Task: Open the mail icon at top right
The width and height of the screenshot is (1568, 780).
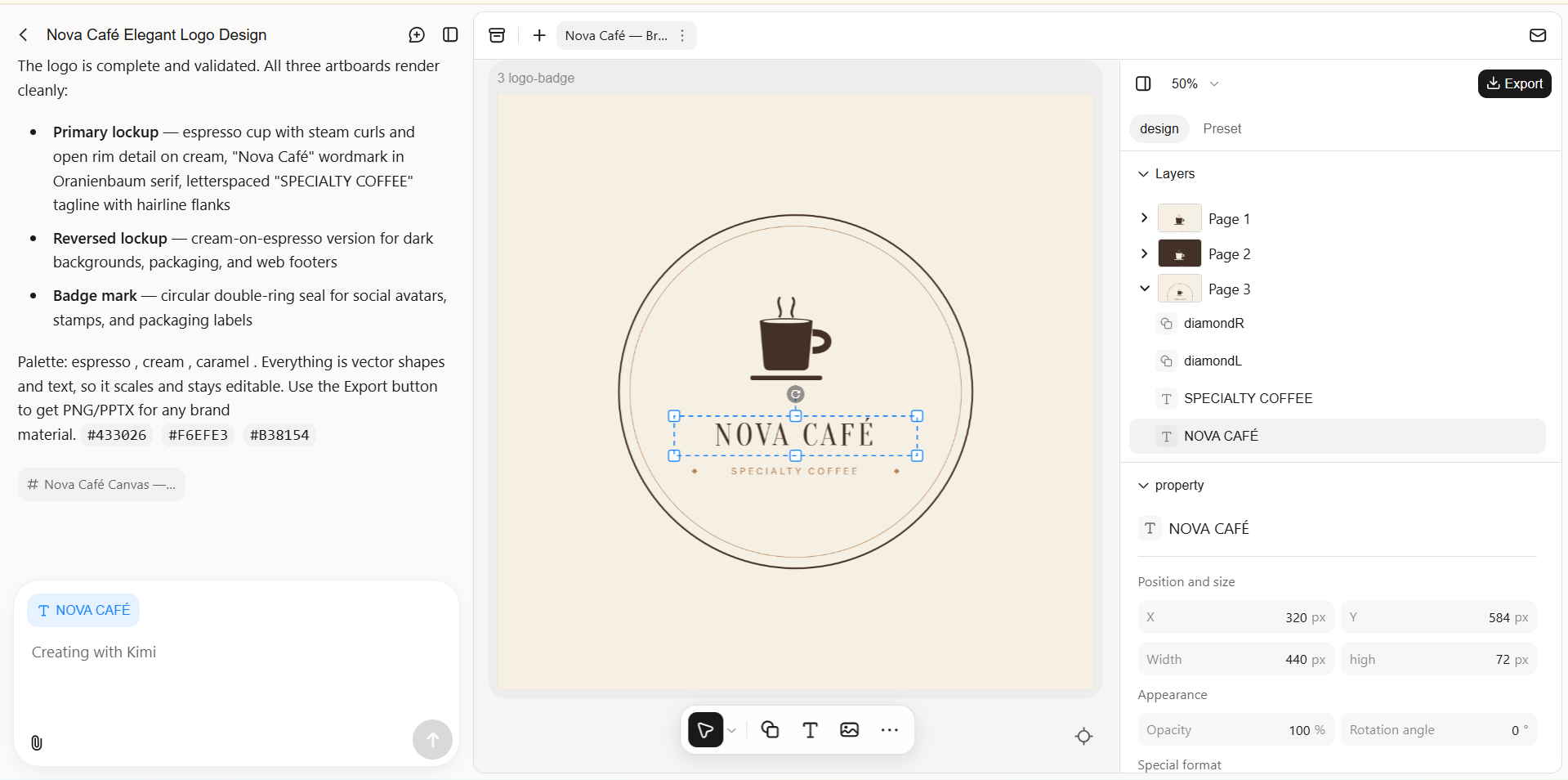Action: [x=1538, y=35]
